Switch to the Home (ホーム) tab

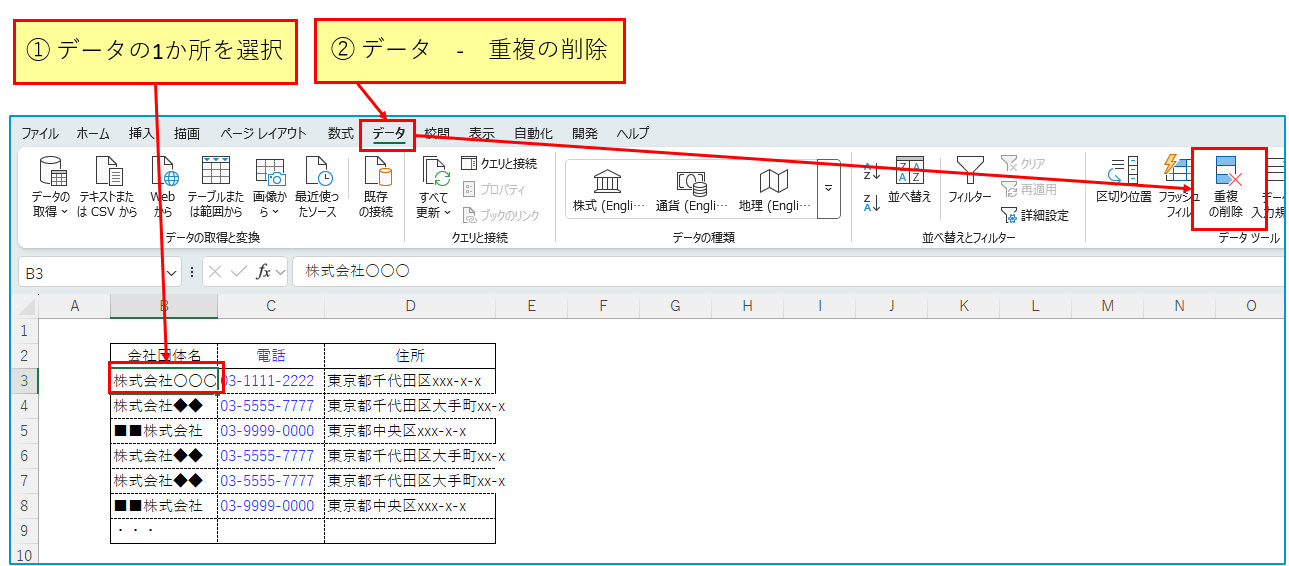pyautogui.click(x=93, y=133)
